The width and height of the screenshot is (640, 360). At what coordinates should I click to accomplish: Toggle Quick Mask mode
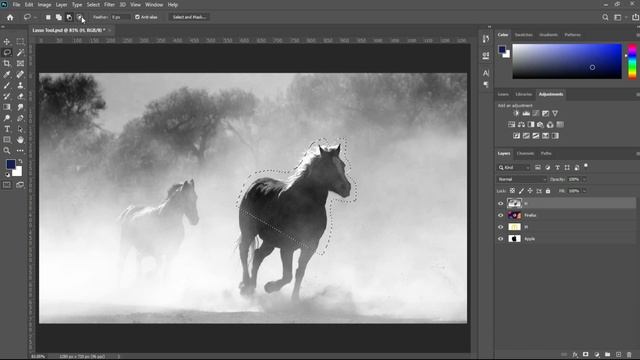pyautogui.click(x=7, y=185)
